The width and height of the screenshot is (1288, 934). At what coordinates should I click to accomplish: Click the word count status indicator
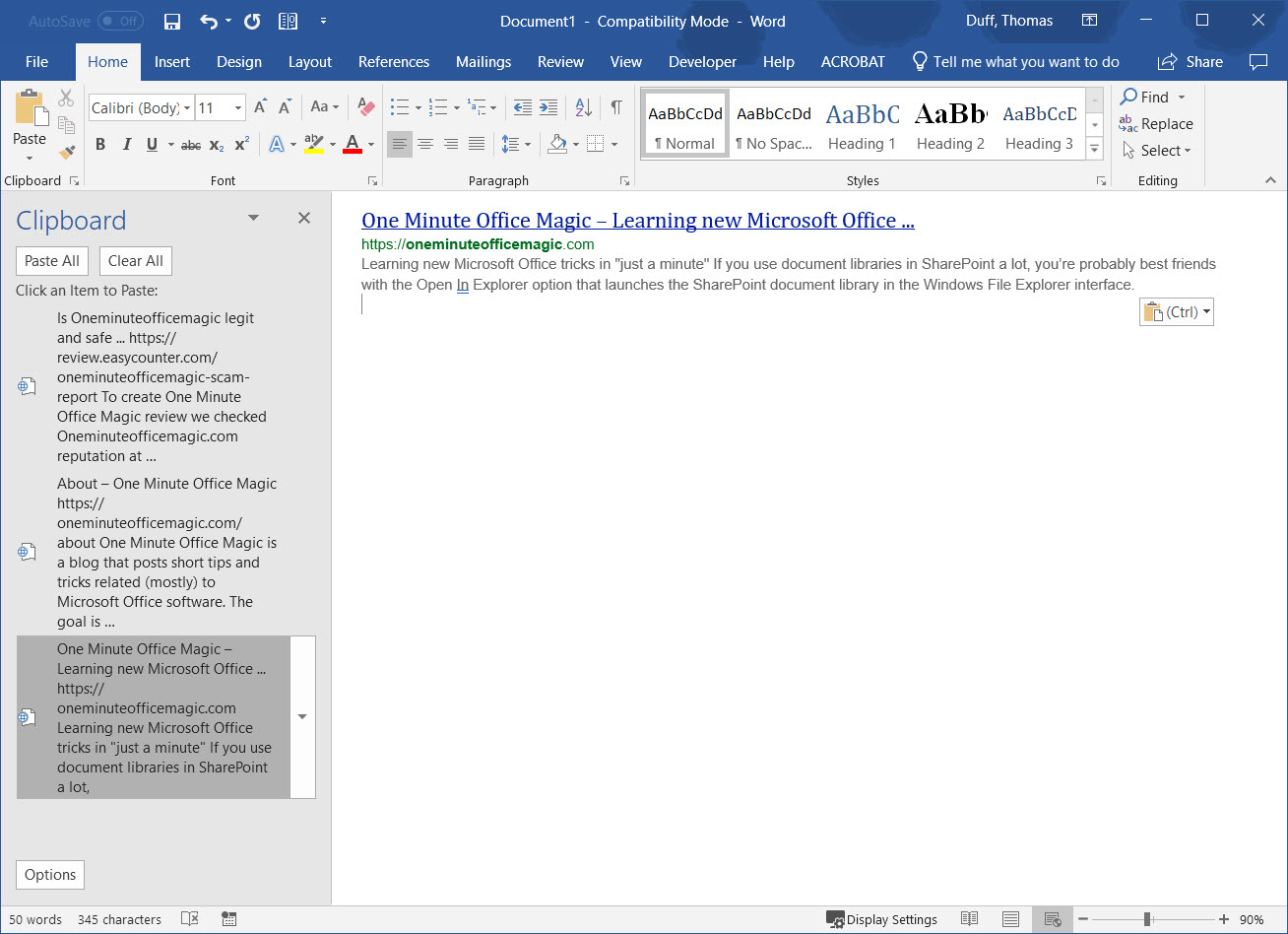click(x=33, y=918)
